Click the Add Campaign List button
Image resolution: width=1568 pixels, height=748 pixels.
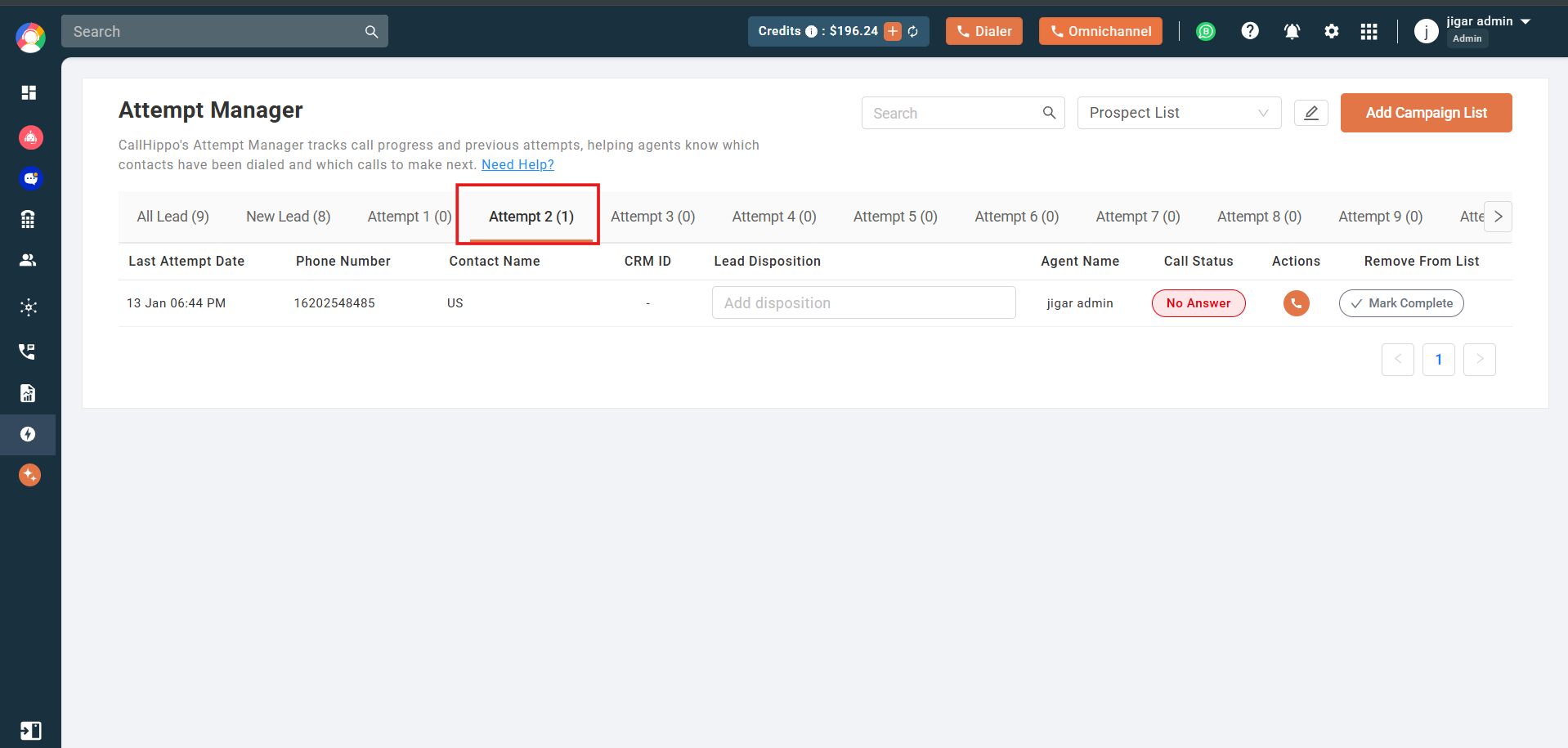[1426, 113]
